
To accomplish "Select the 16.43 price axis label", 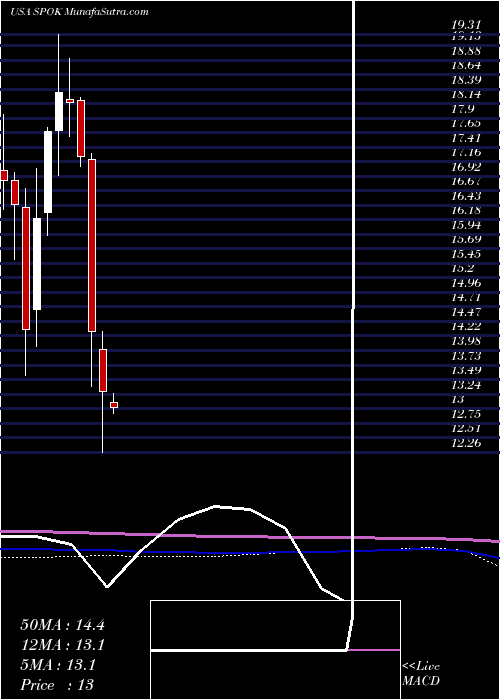I will [466, 196].
